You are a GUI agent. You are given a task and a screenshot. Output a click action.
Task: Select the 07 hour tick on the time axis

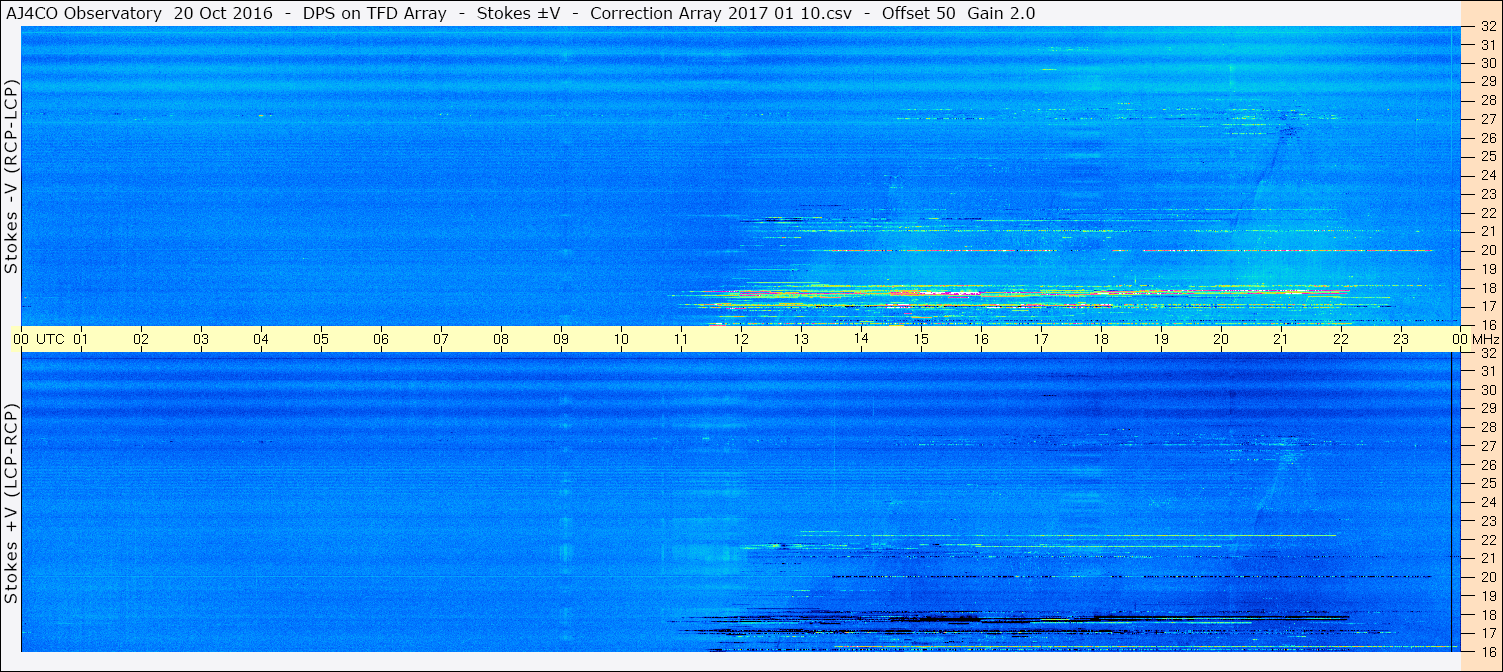[441, 339]
